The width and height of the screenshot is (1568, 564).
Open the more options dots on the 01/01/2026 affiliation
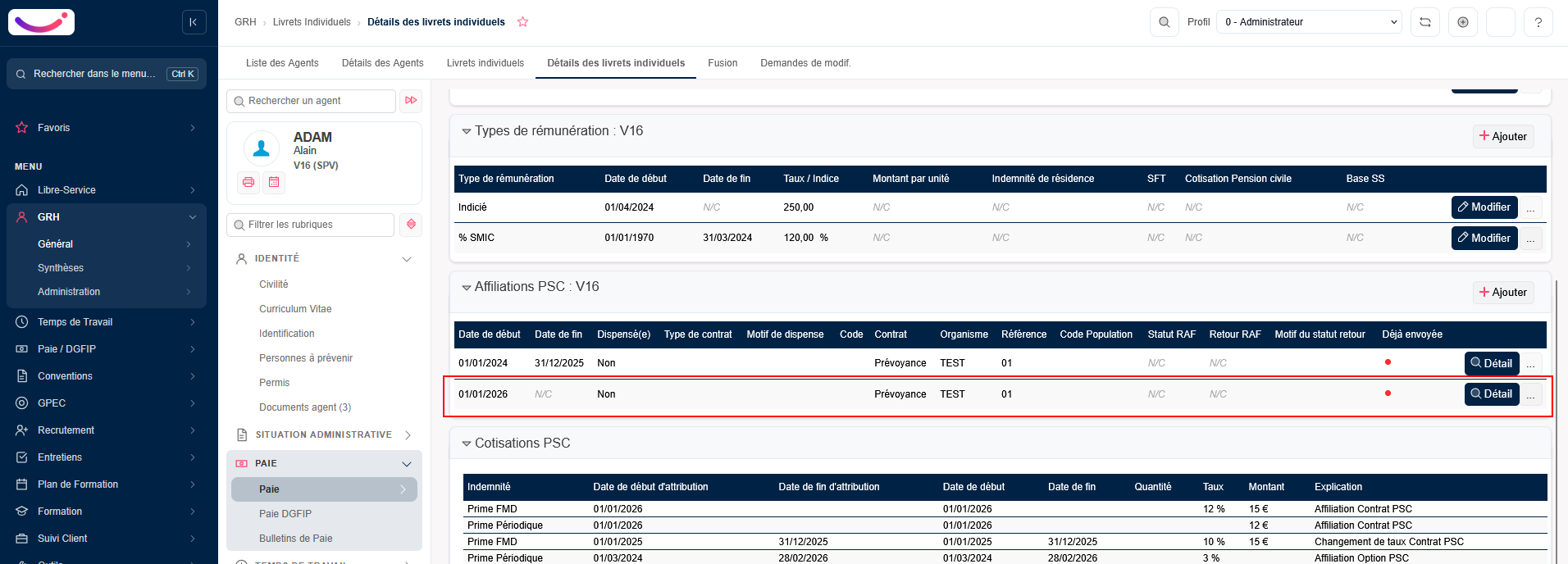click(x=1531, y=395)
